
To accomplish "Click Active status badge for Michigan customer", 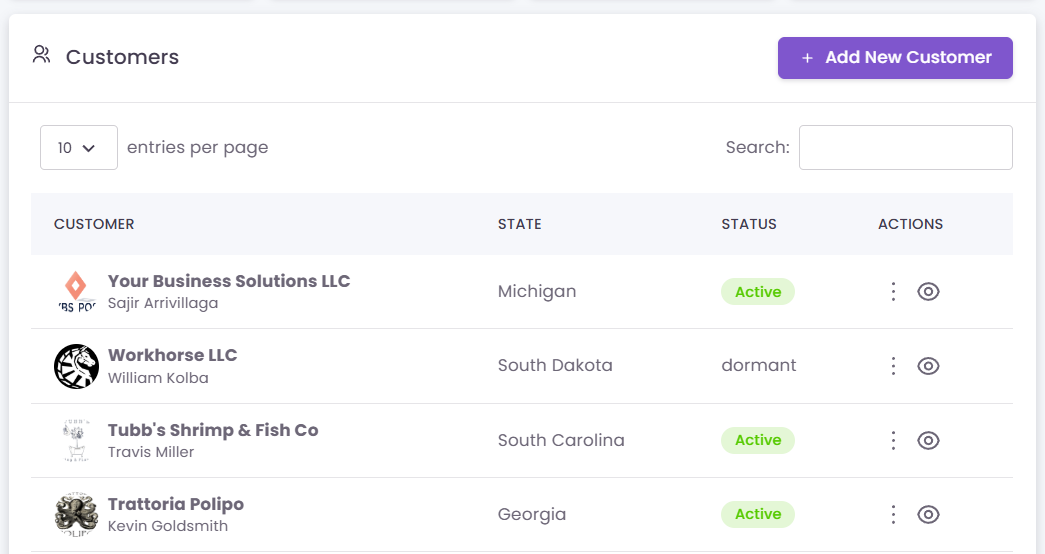I will coord(757,292).
